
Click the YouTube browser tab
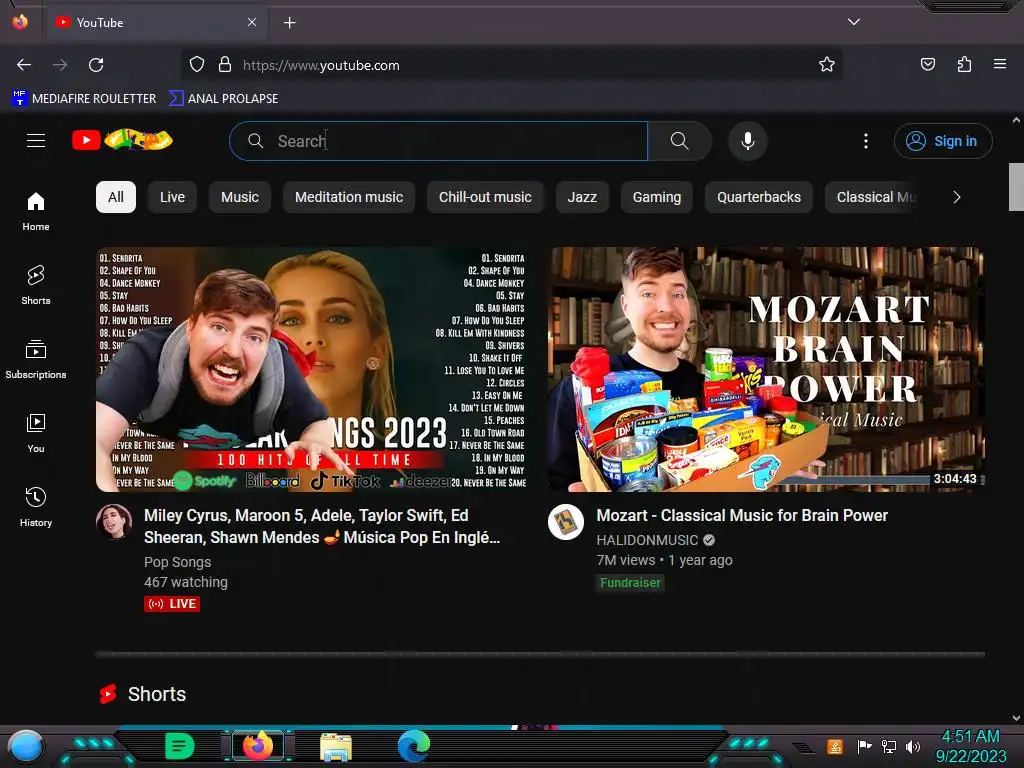[x=157, y=23]
